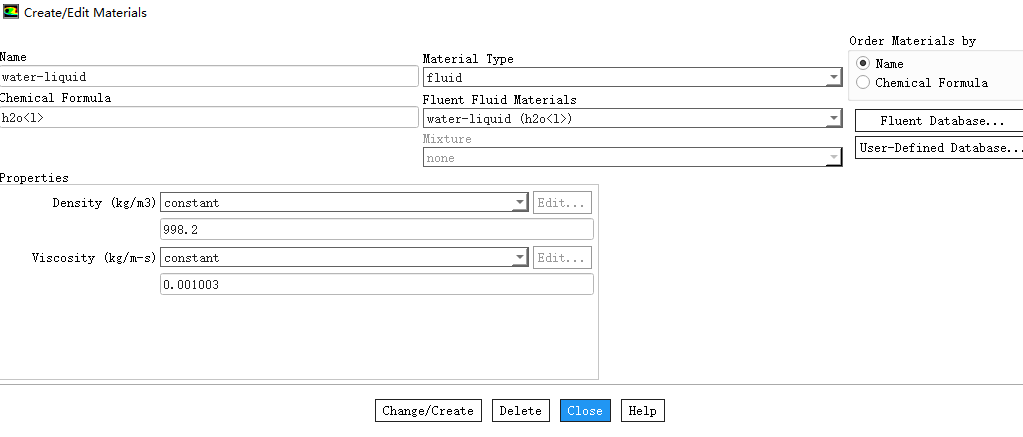Click the Edit button beside Viscosity

click(562, 258)
